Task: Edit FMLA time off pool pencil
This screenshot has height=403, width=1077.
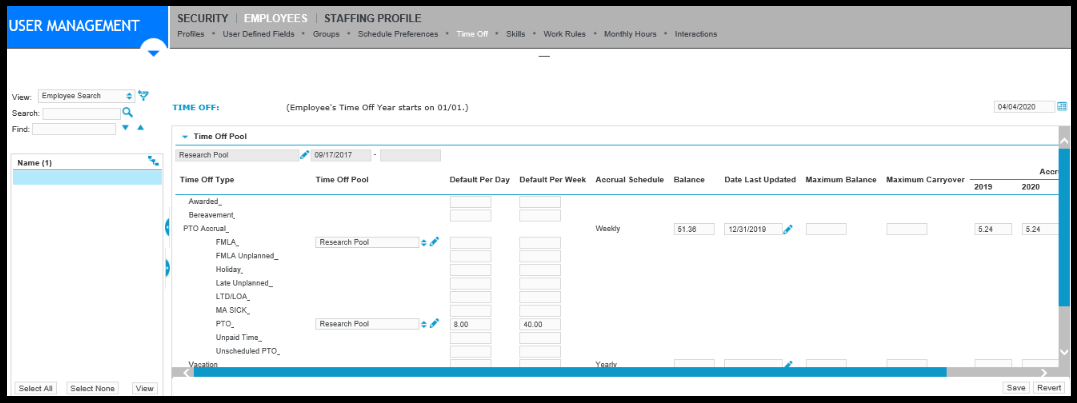Action: click(434, 242)
